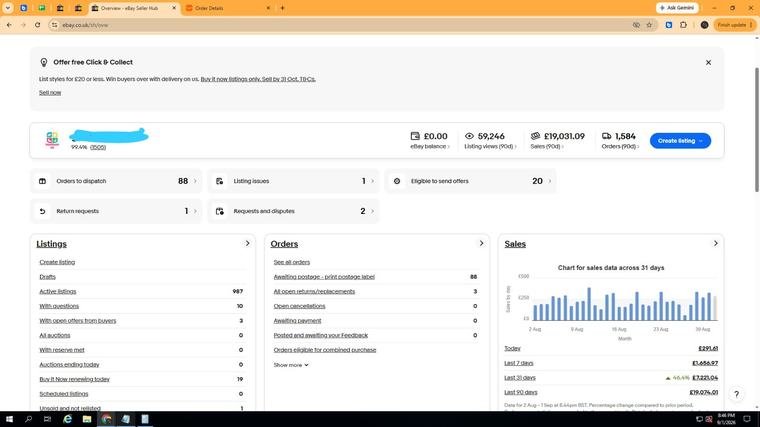The width and height of the screenshot is (760, 427).
Task: Click the Orders (90d) truck icon
Action: [606, 136]
